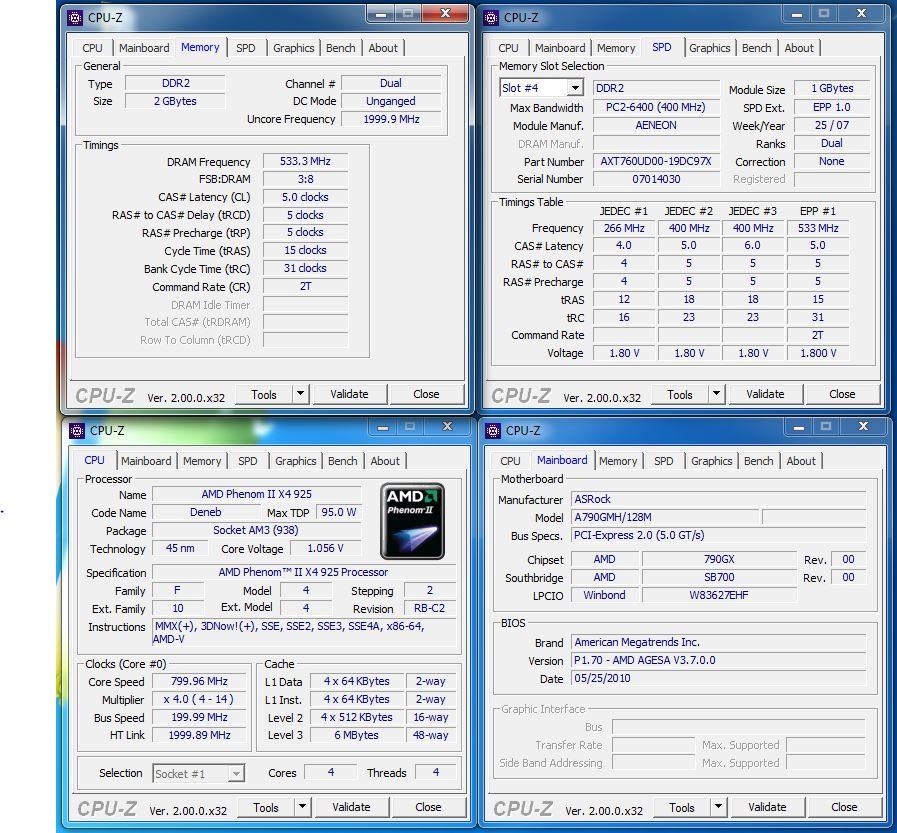Click BIOS version P1.70 - AMD AGESA V3.7.0.0
Viewport: 897px width, 833px height.
point(719,660)
